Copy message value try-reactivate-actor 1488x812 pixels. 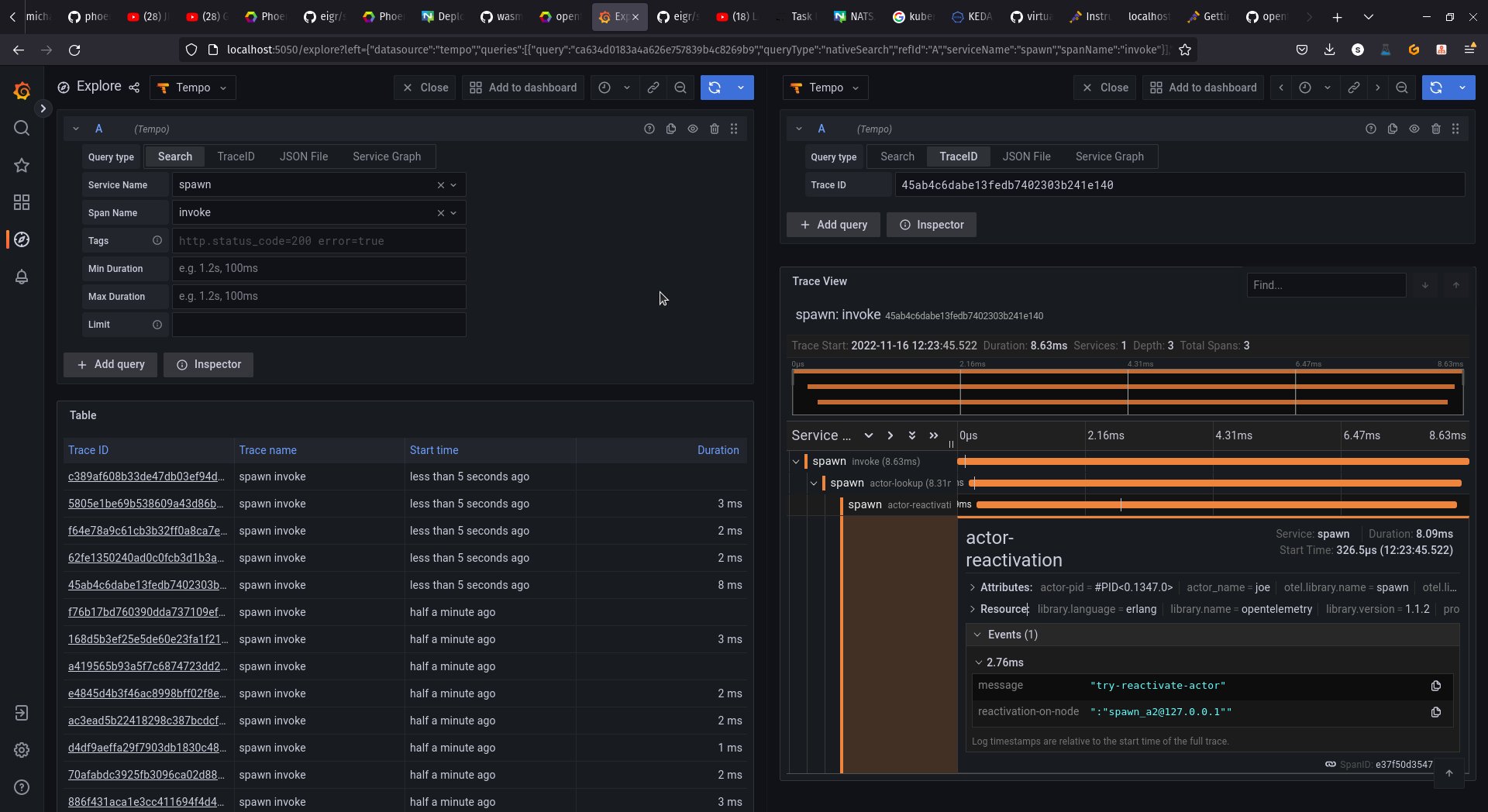click(x=1436, y=686)
